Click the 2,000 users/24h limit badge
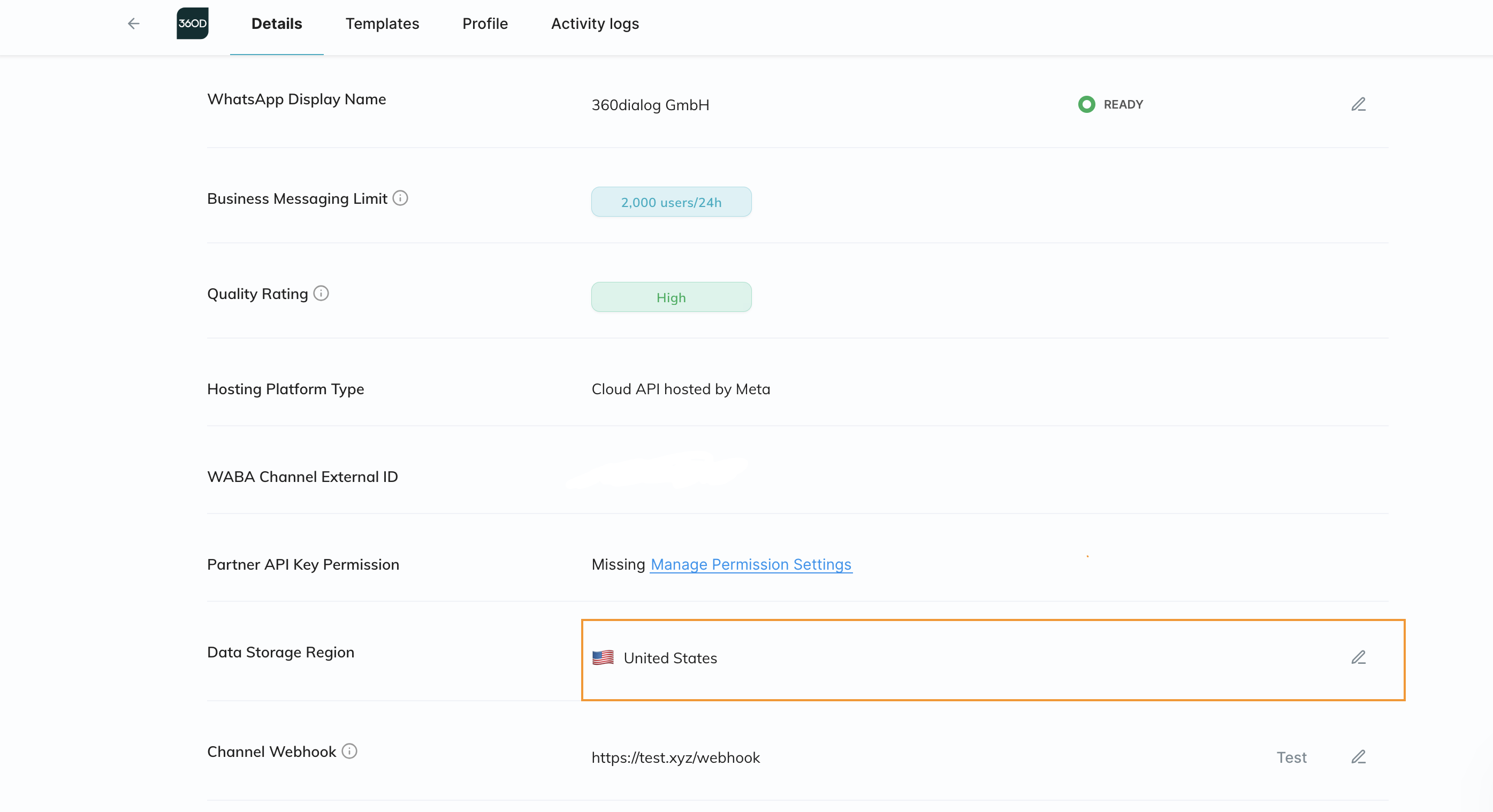This screenshot has height=812, width=1493. 671,202
